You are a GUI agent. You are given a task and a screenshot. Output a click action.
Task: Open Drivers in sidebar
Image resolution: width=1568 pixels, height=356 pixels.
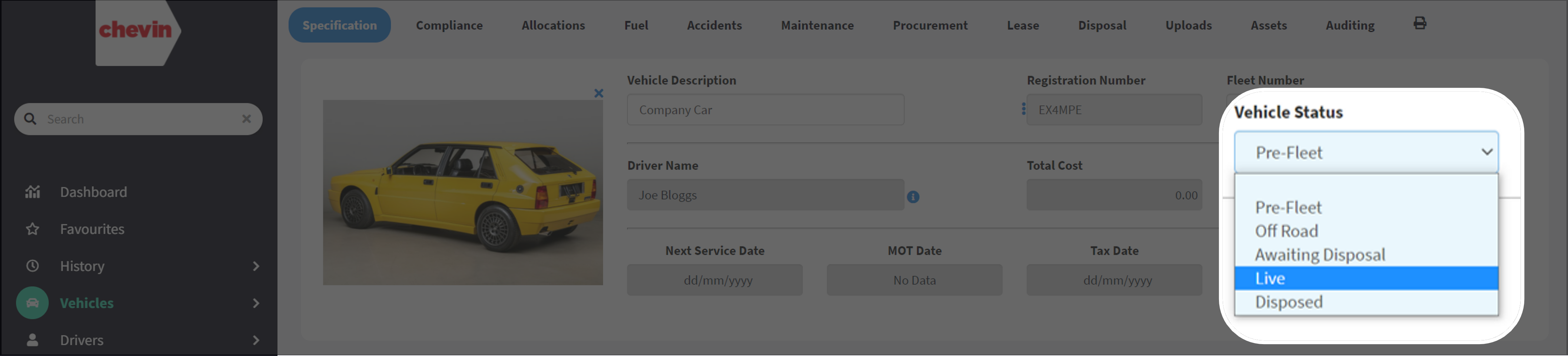pos(82,340)
